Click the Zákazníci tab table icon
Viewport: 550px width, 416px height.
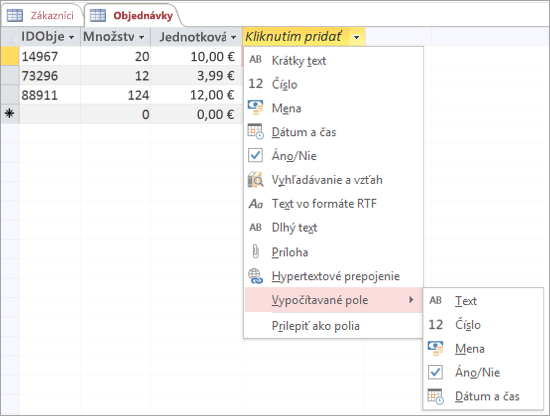pyautogui.click(x=15, y=15)
